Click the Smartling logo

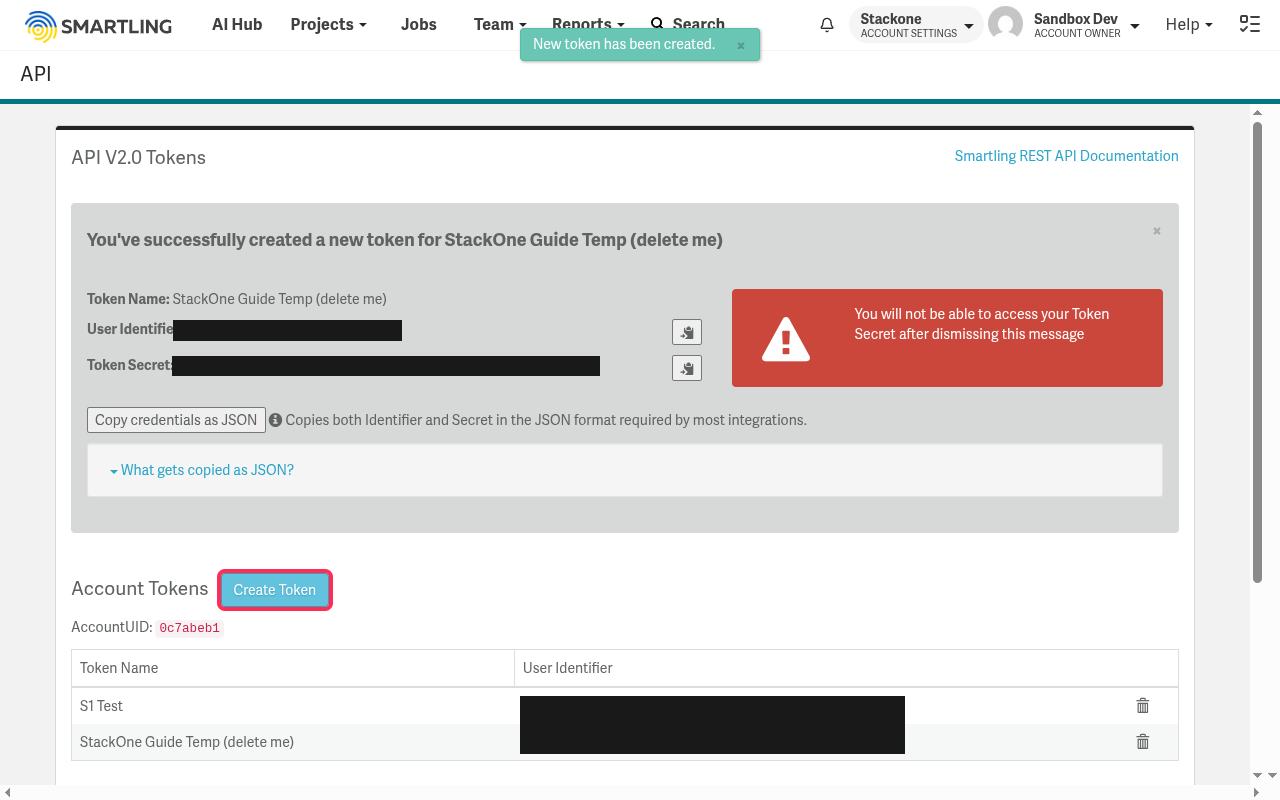[98, 25]
